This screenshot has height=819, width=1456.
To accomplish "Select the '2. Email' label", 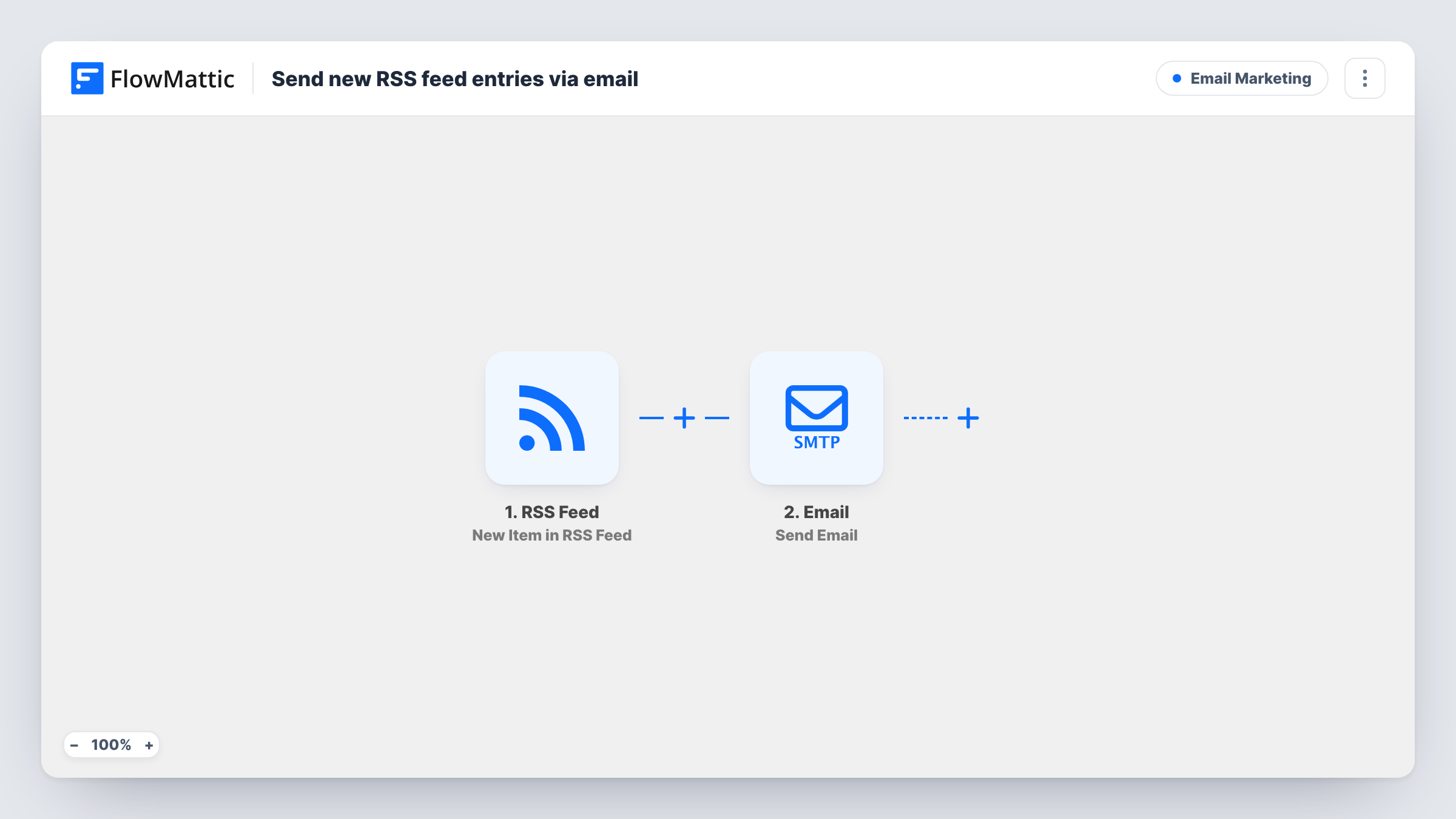I will (816, 512).
